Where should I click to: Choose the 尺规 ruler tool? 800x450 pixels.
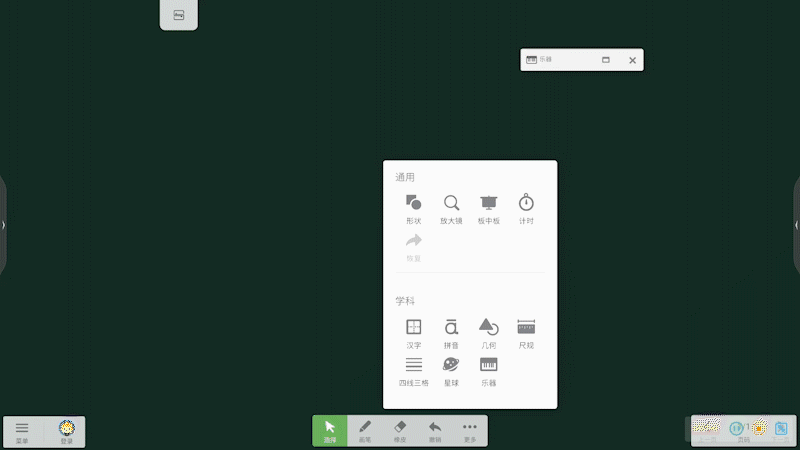pos(526,332)
